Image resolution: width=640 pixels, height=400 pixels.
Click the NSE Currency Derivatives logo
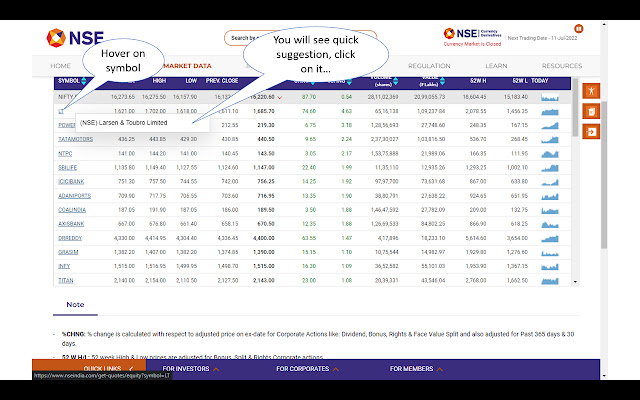click(x=472, y=33)
